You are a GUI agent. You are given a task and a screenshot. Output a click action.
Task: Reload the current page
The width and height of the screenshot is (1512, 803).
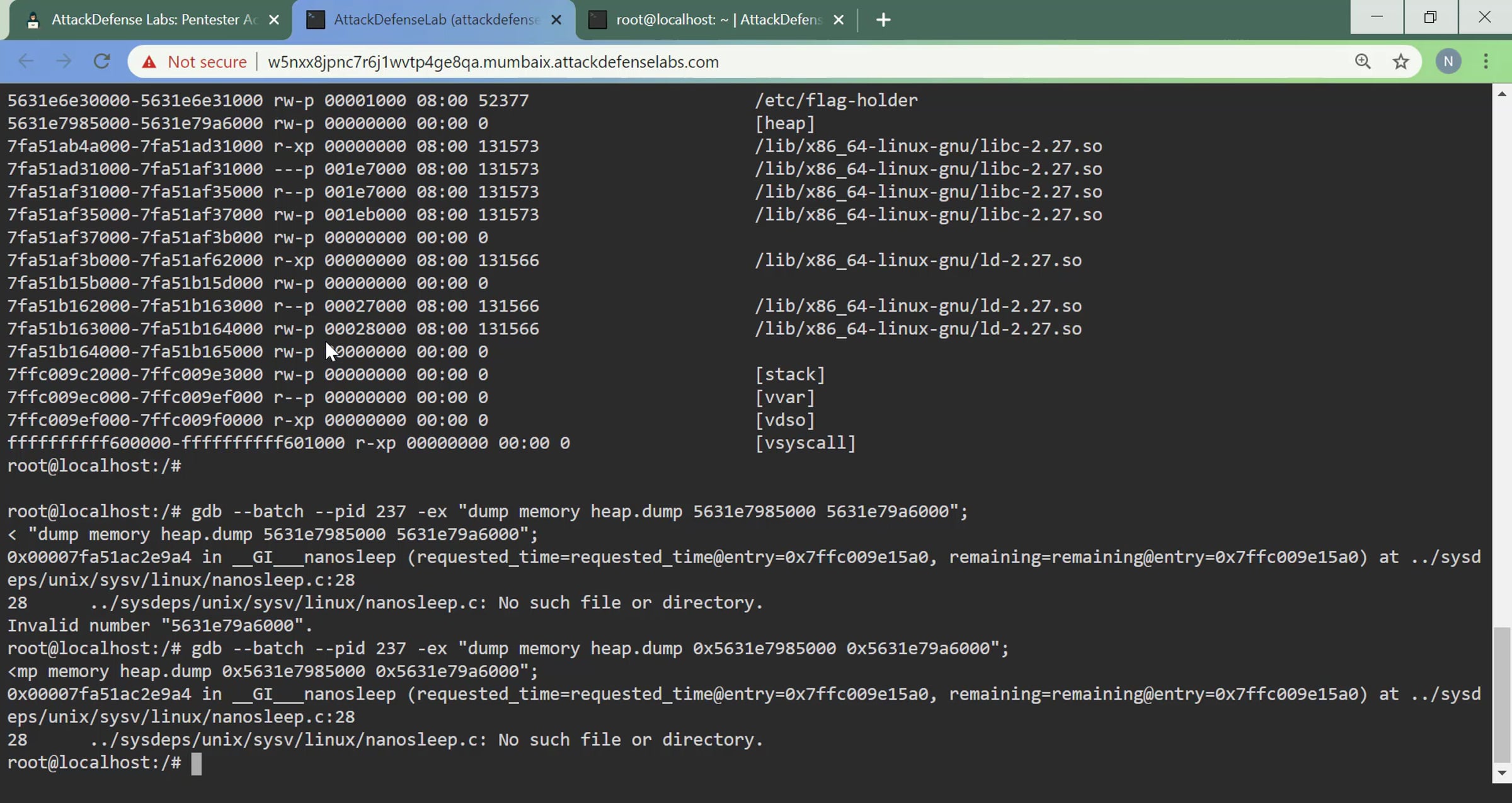pyautogui.click(x=102, y=62)
